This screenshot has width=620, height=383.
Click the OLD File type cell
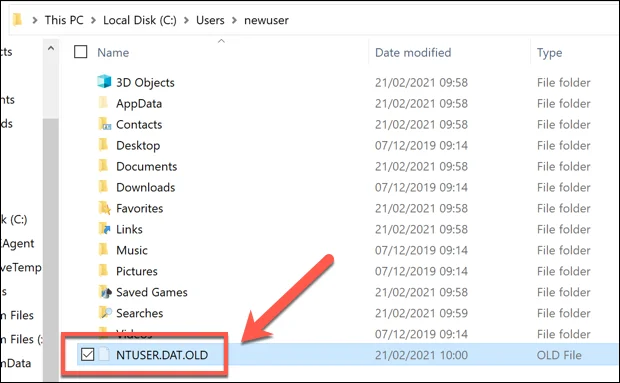(559, 355)
